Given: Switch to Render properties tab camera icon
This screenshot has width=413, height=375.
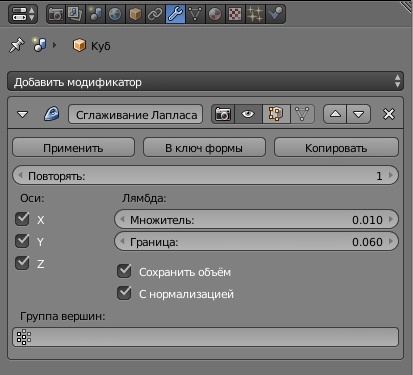Looking at the screenshot, I should coord(56,14).
